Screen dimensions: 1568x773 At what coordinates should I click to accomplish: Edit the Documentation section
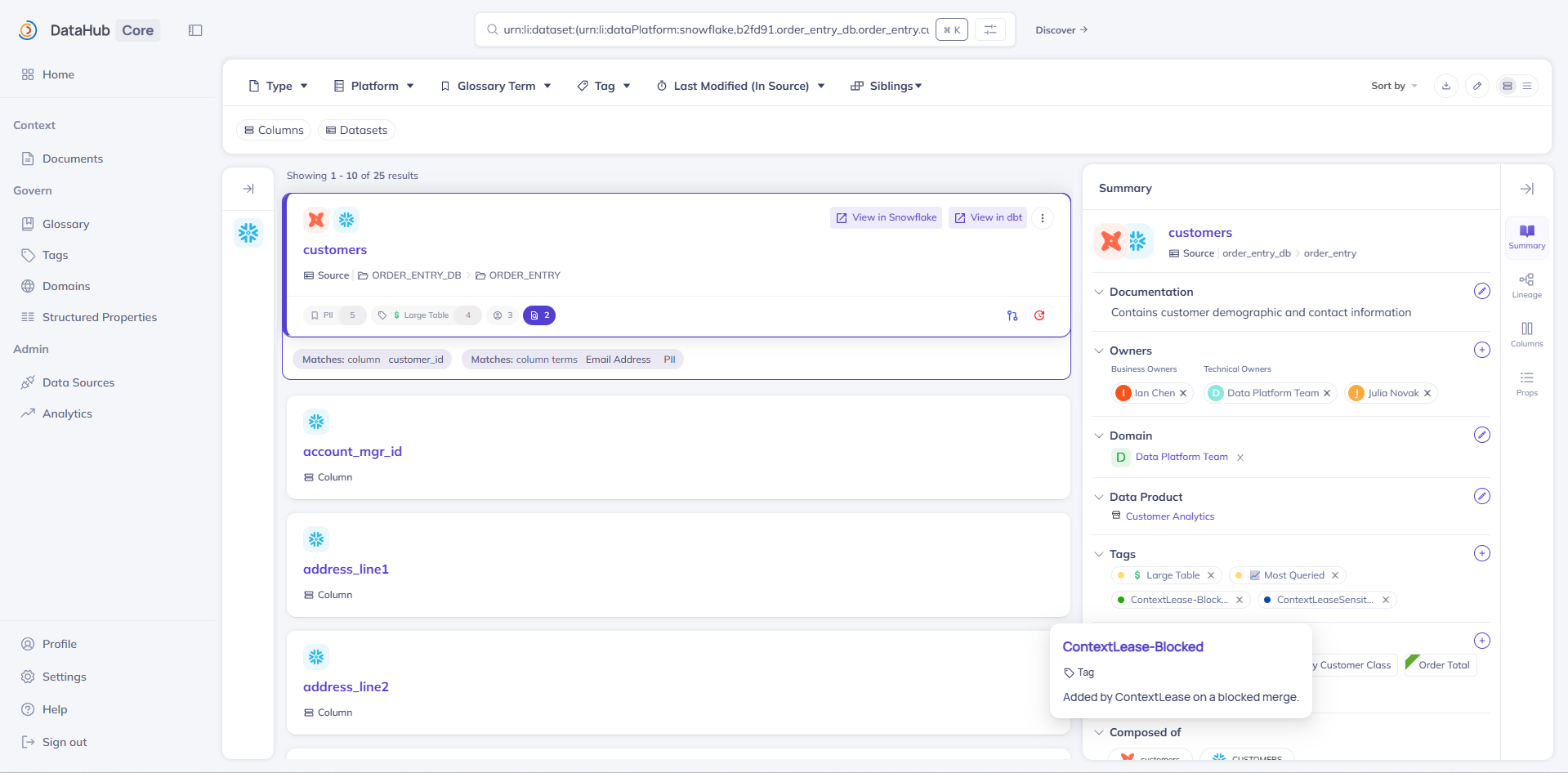pos(1482,291)
